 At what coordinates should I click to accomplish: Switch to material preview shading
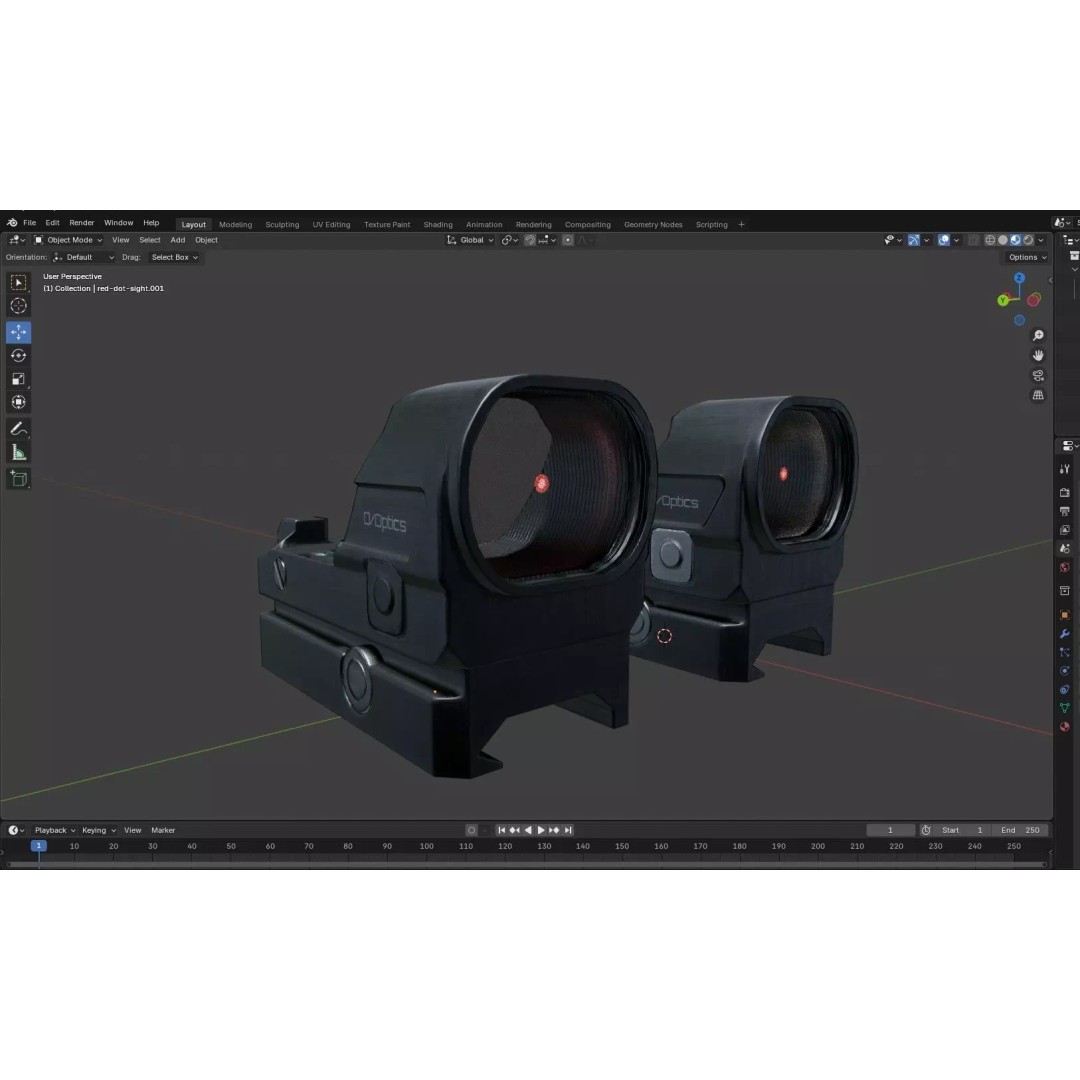(x=1015, y=240)
